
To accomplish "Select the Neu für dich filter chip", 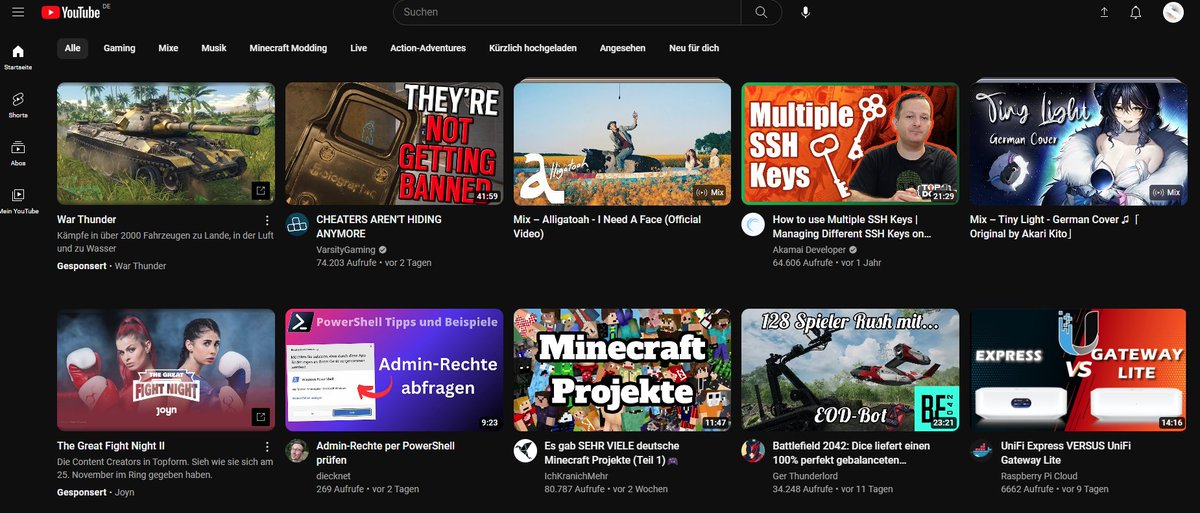I will pyautogui.click(x=694, y=48).
